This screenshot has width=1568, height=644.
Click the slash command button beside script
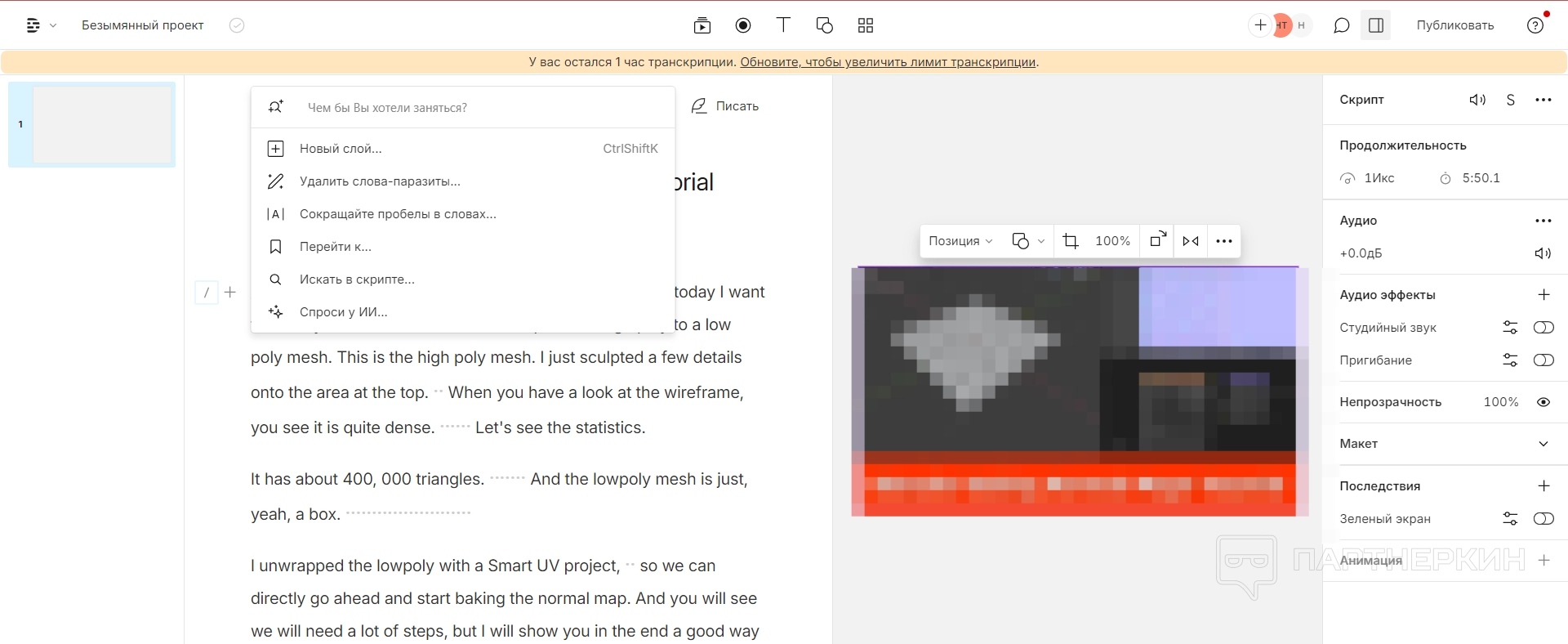coord(207,293)
